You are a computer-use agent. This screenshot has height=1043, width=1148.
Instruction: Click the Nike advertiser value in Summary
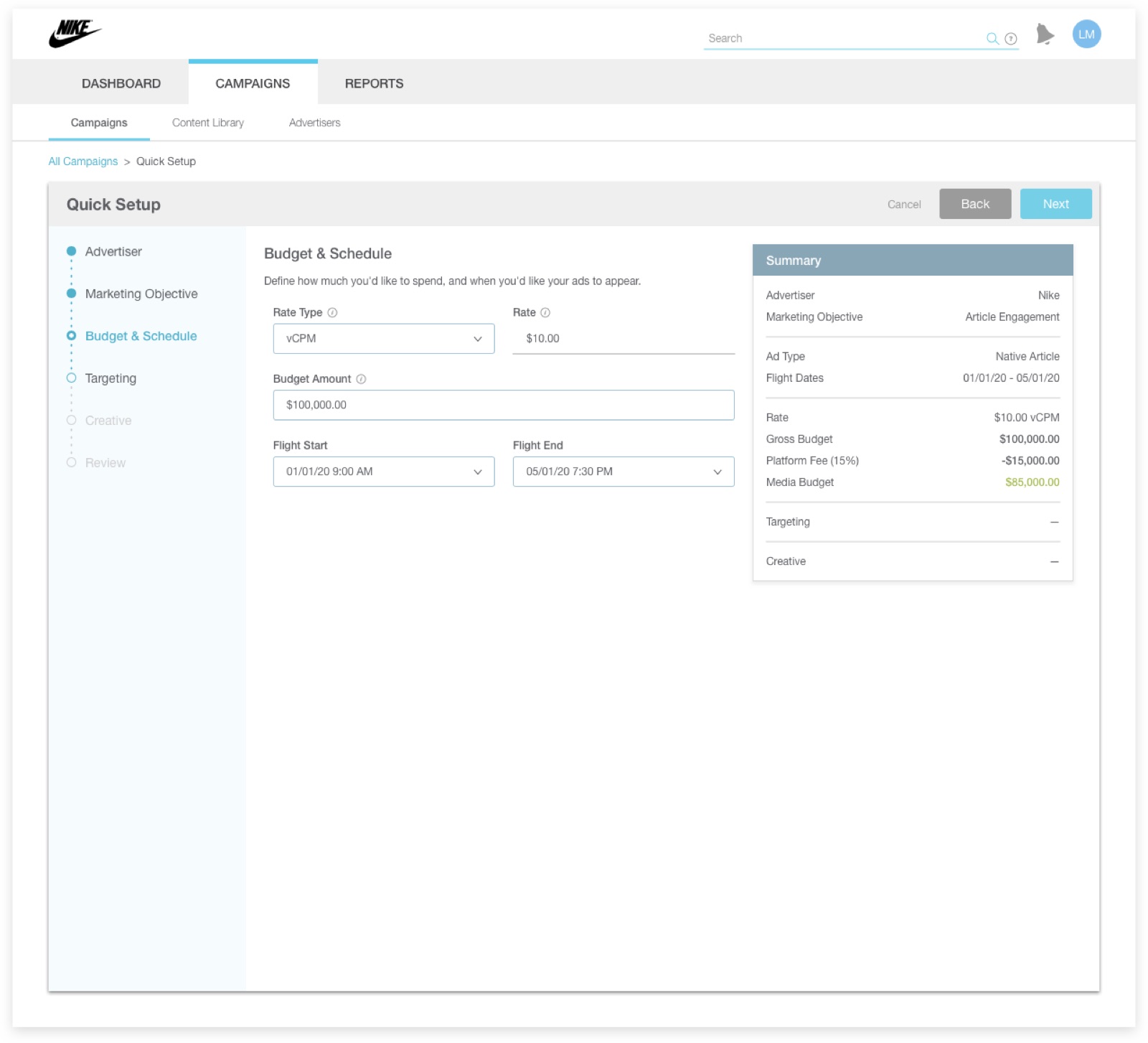(1048, 296)
